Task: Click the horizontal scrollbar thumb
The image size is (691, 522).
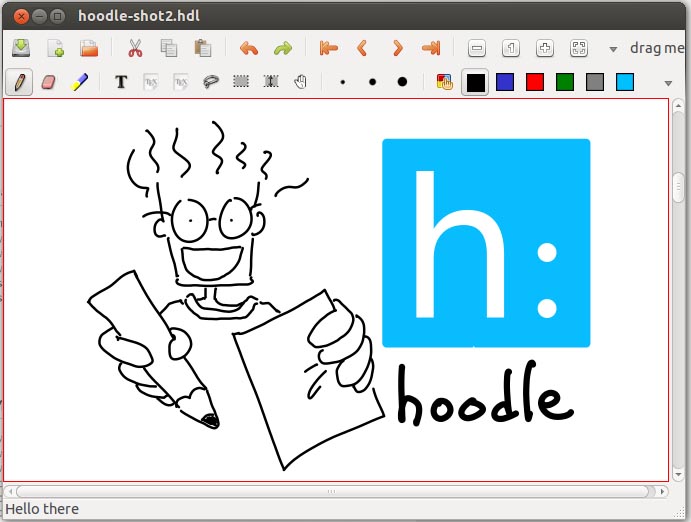Action: tap(332, 491)
